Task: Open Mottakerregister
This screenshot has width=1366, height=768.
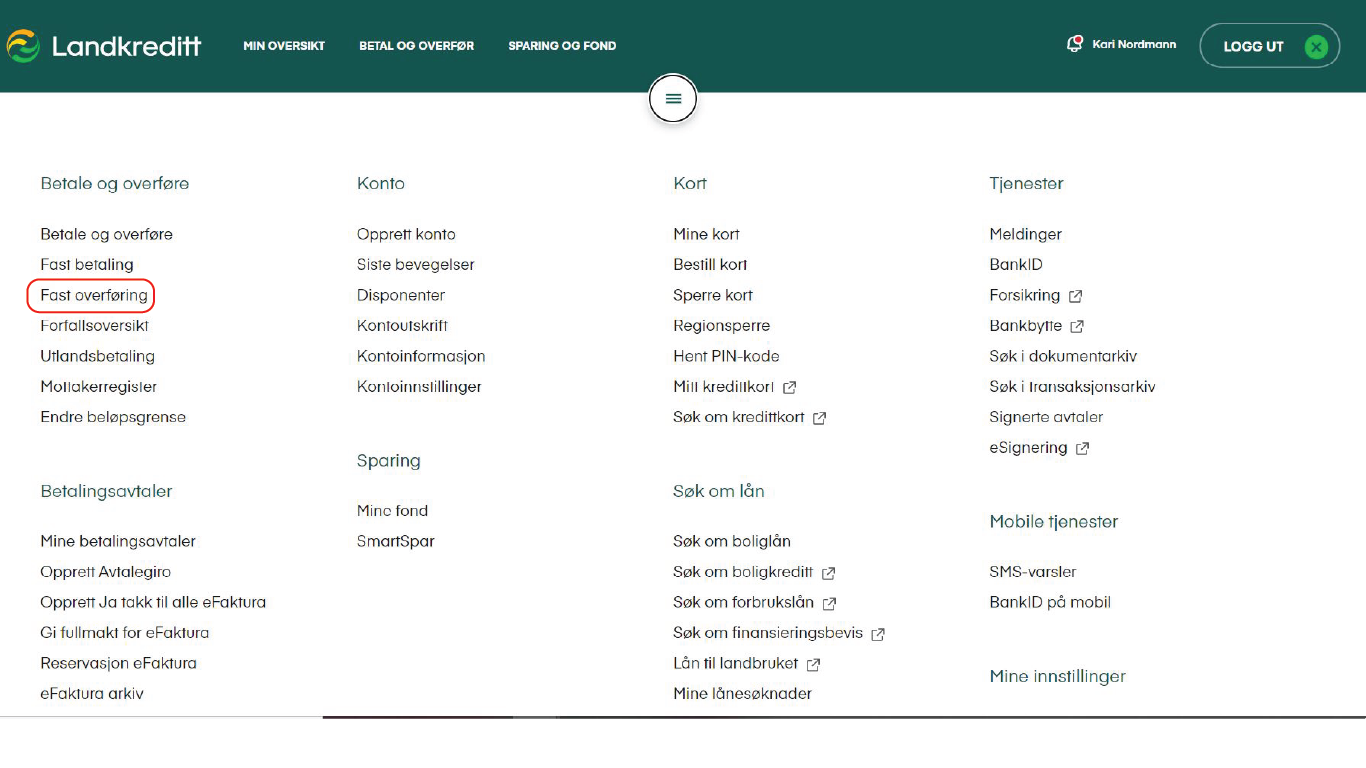Action: [x=98, y=387]
